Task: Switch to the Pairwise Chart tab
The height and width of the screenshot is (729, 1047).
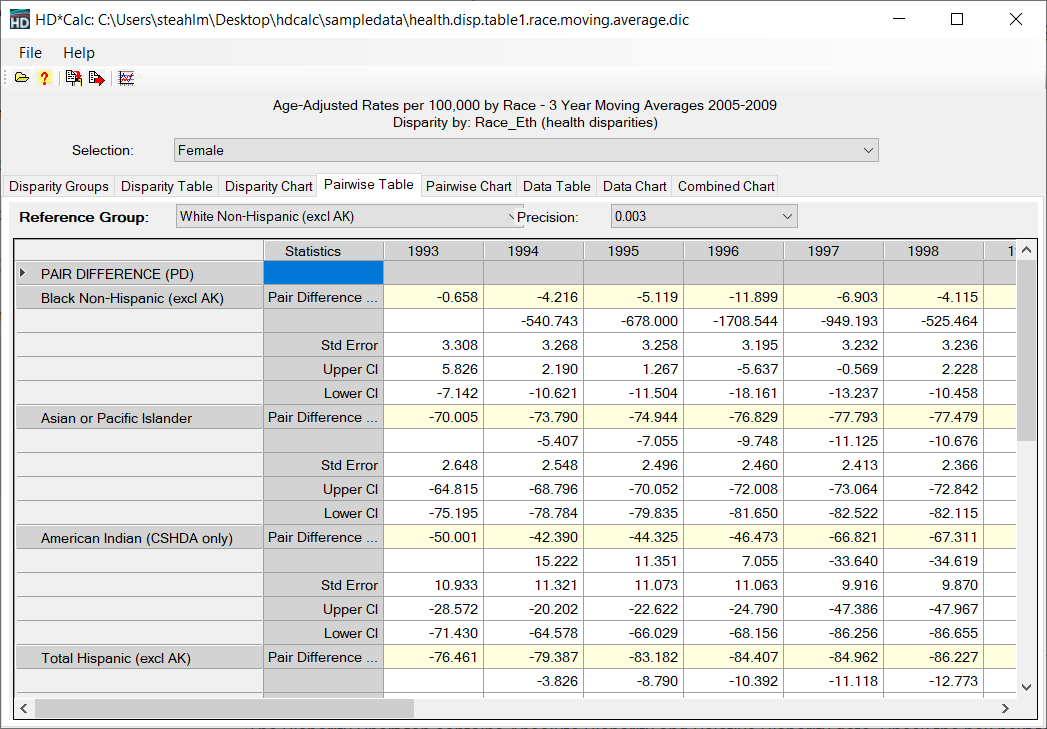Action: (468, 186)
